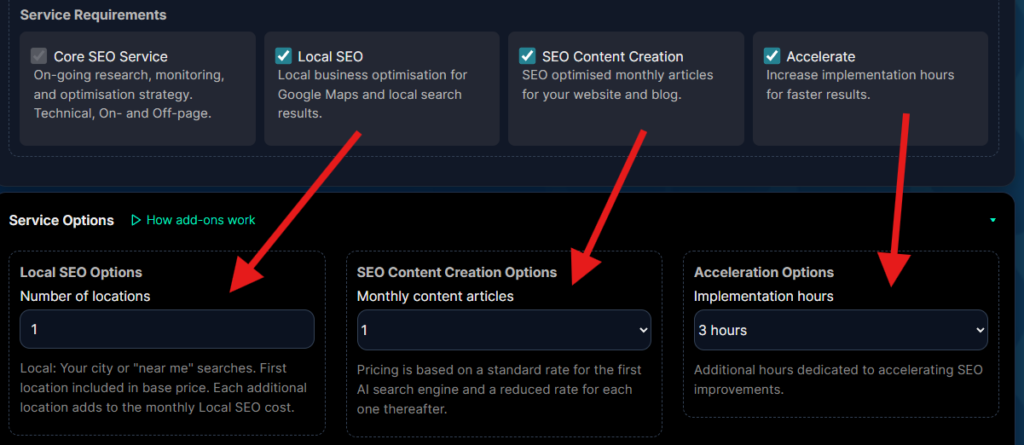1024x445 pixels.
Task: Click the Acceleration Options heading
Action: pyautogui.click(x=764, y=272)
